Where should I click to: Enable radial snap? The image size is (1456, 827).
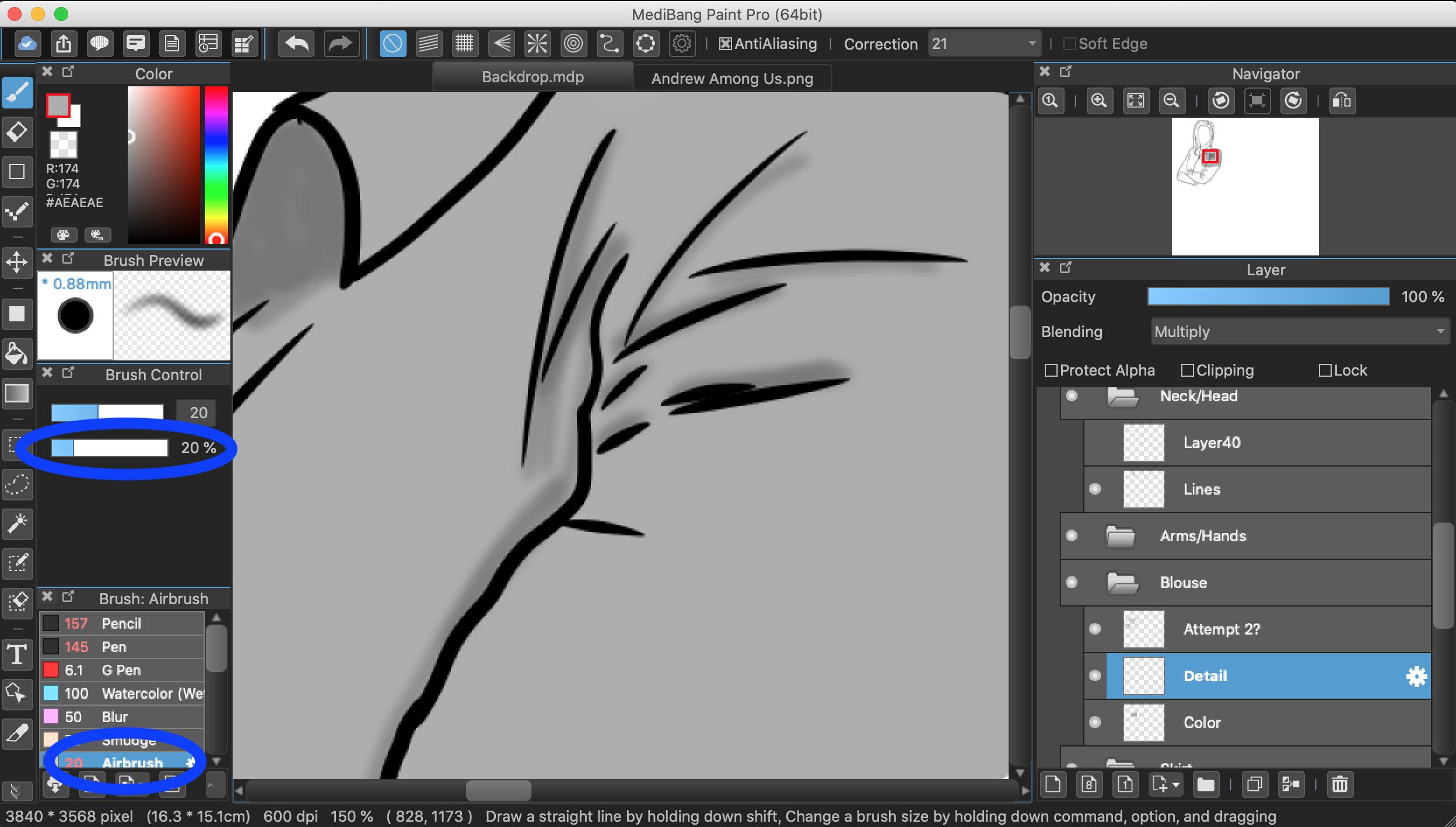click(x=537, y=44)
